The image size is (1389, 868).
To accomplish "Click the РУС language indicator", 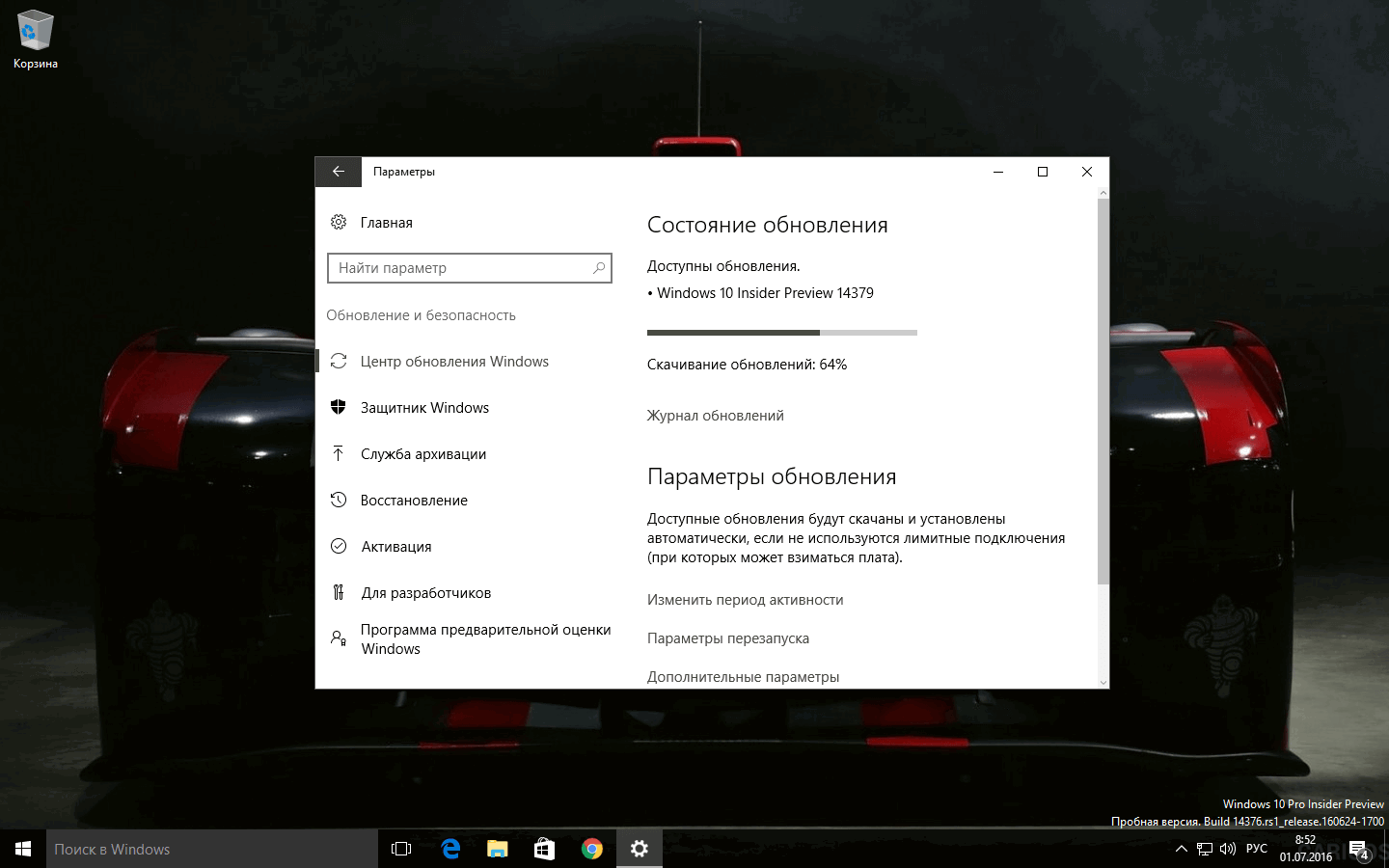I will pyautogui.click(x=1256, y=849).
